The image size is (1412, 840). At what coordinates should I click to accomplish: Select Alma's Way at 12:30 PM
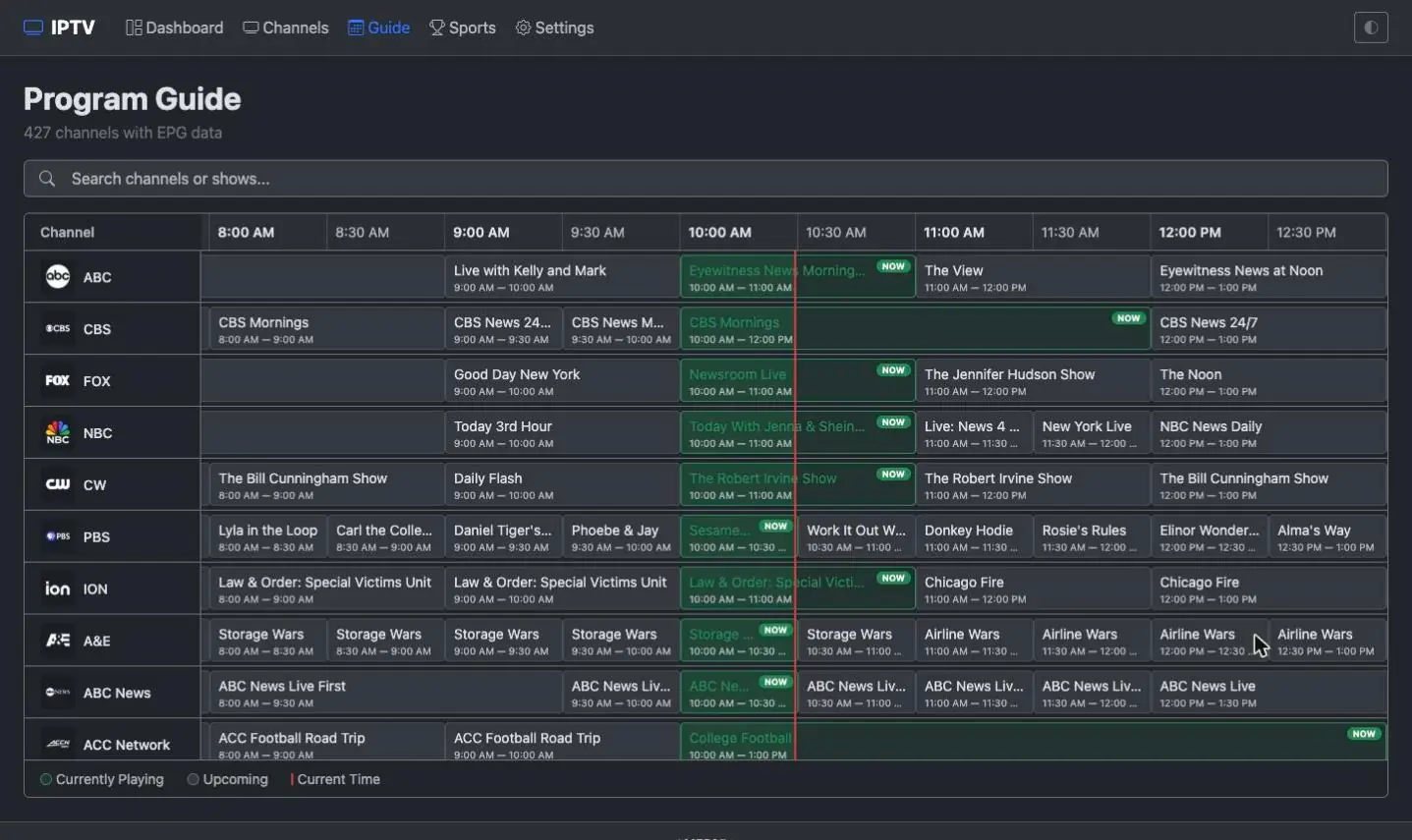click(x=1327, y=536)
